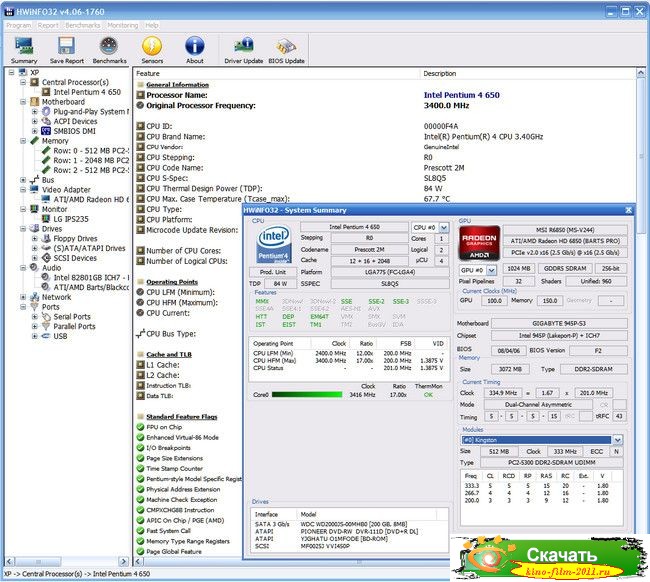Select Row: 1 - 2048 MB memory module
Screen dimensions: 650x582
coord(91,160)
